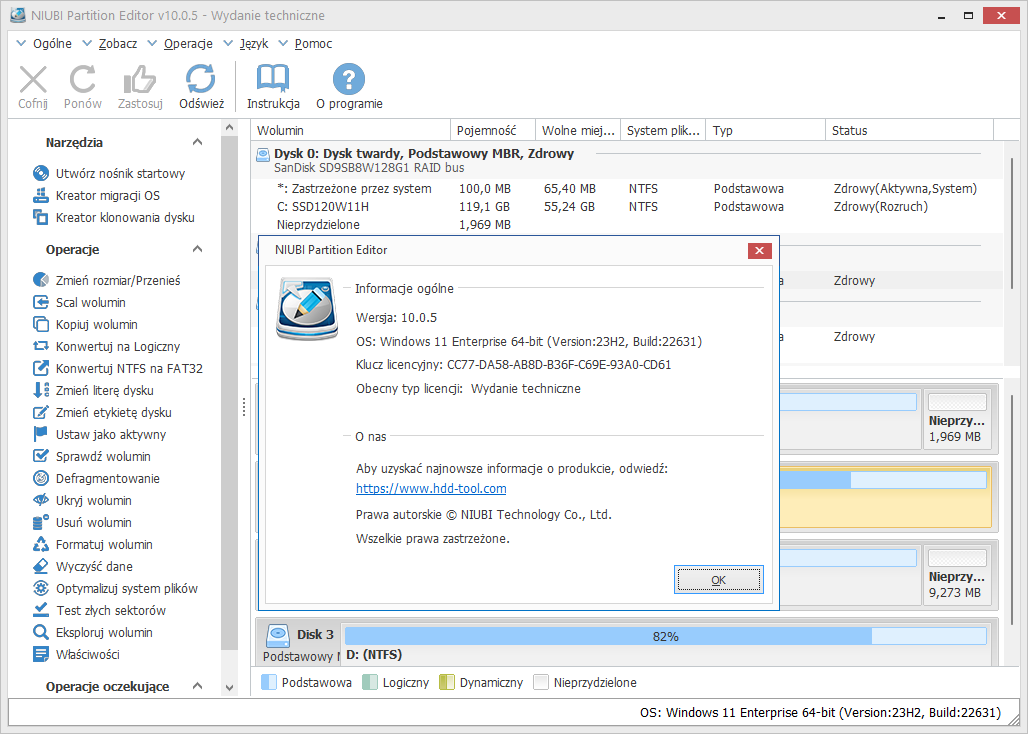Click the Zastosuj apply thumbs-up icon
Image resolution: width=1028 pixels, height=734 pixels.
[140, 80]
